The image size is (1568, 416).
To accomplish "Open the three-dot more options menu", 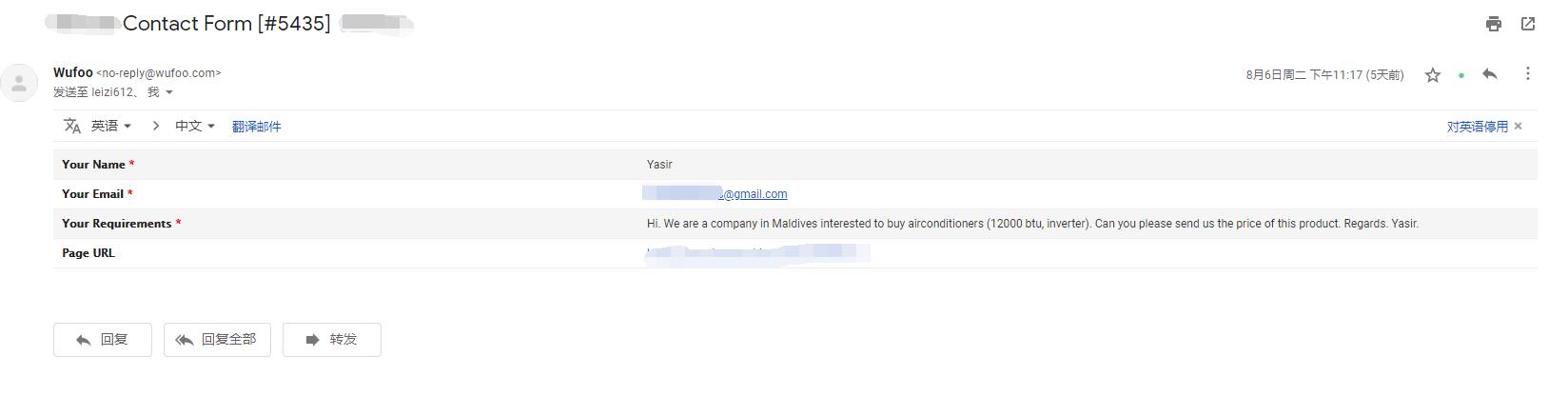I will [x=1528, y=74].
